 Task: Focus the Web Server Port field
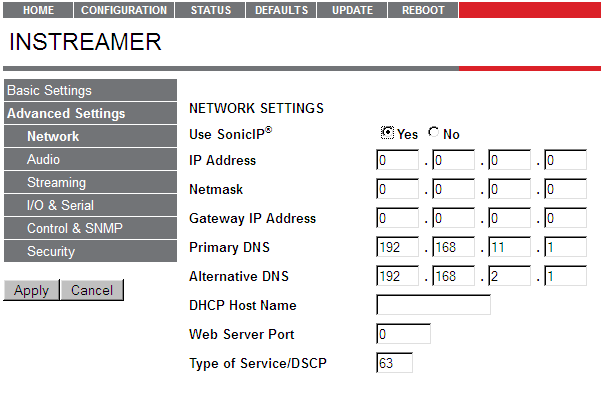click(x=403, y=334)
